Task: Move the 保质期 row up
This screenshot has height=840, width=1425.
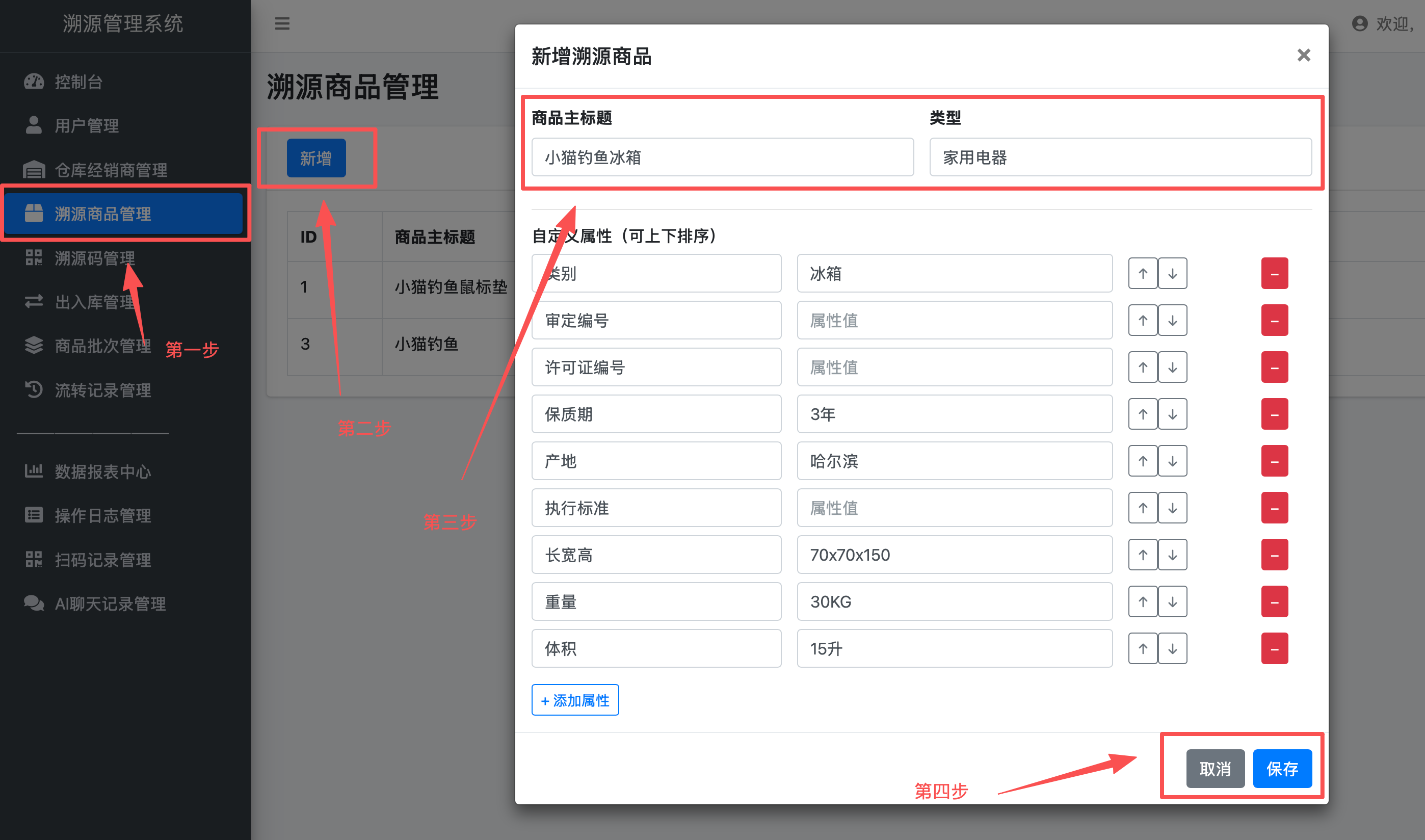Action: point(1143,414)
